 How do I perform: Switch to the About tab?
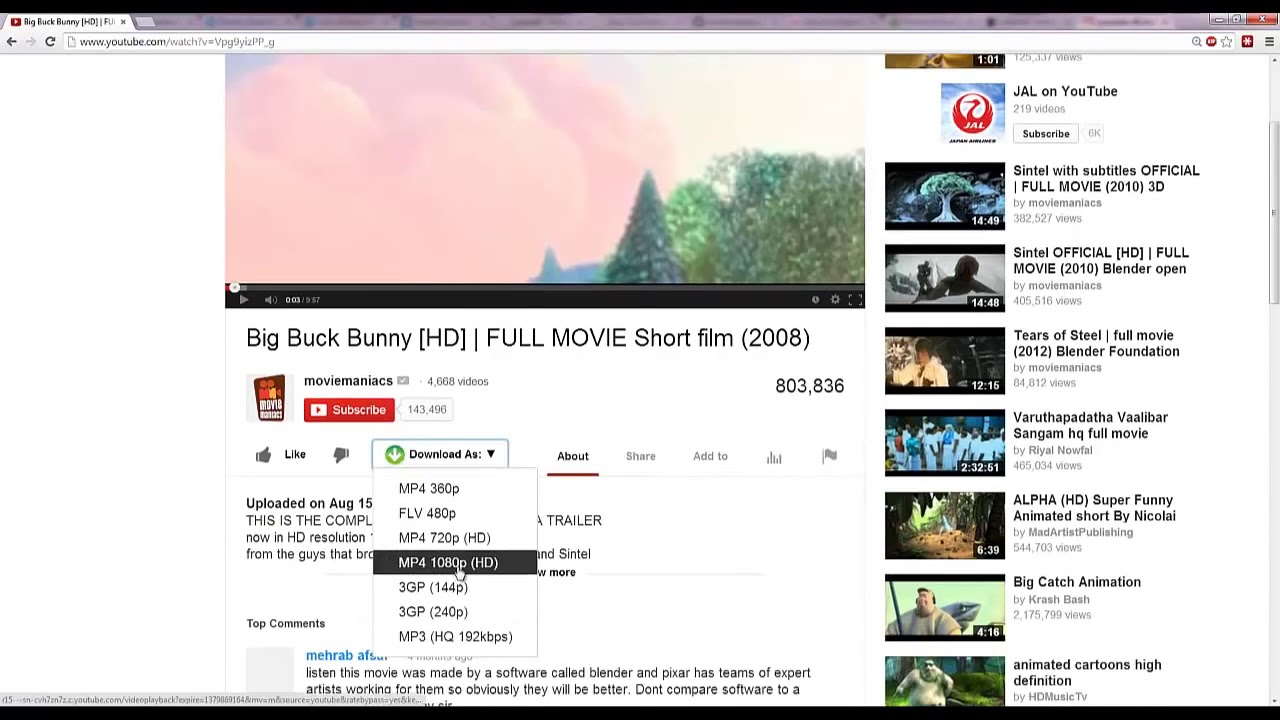pyautogui.click(x=573, y=456)
